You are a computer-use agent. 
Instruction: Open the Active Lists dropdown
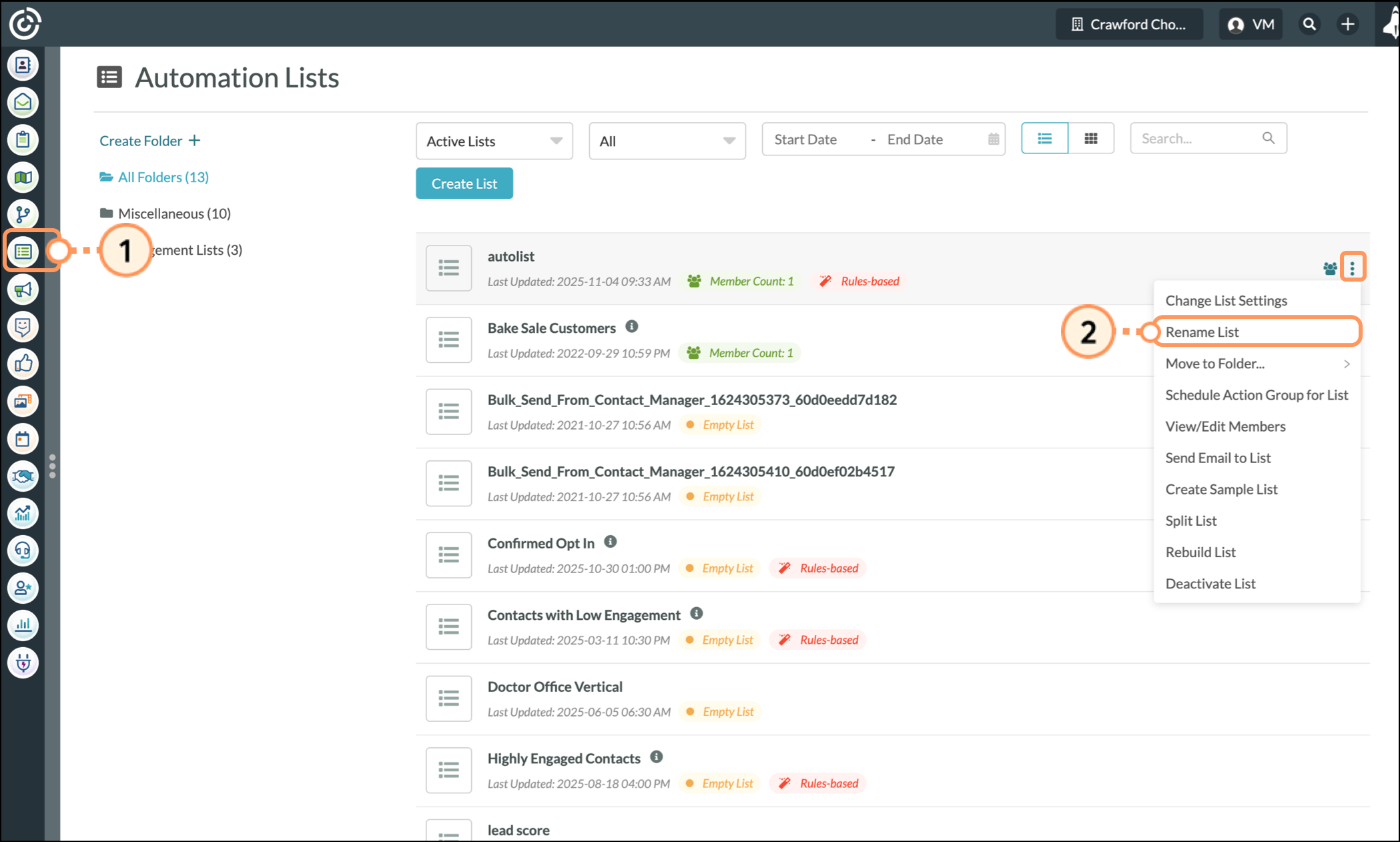click(494, 141)
